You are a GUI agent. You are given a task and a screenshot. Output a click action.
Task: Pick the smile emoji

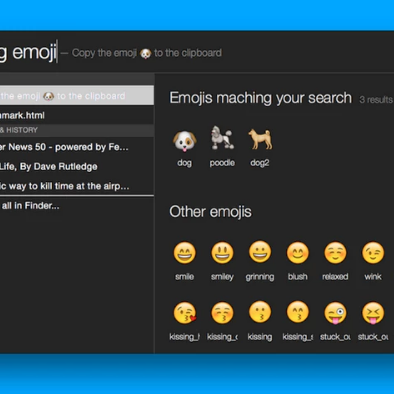(184, 253)
